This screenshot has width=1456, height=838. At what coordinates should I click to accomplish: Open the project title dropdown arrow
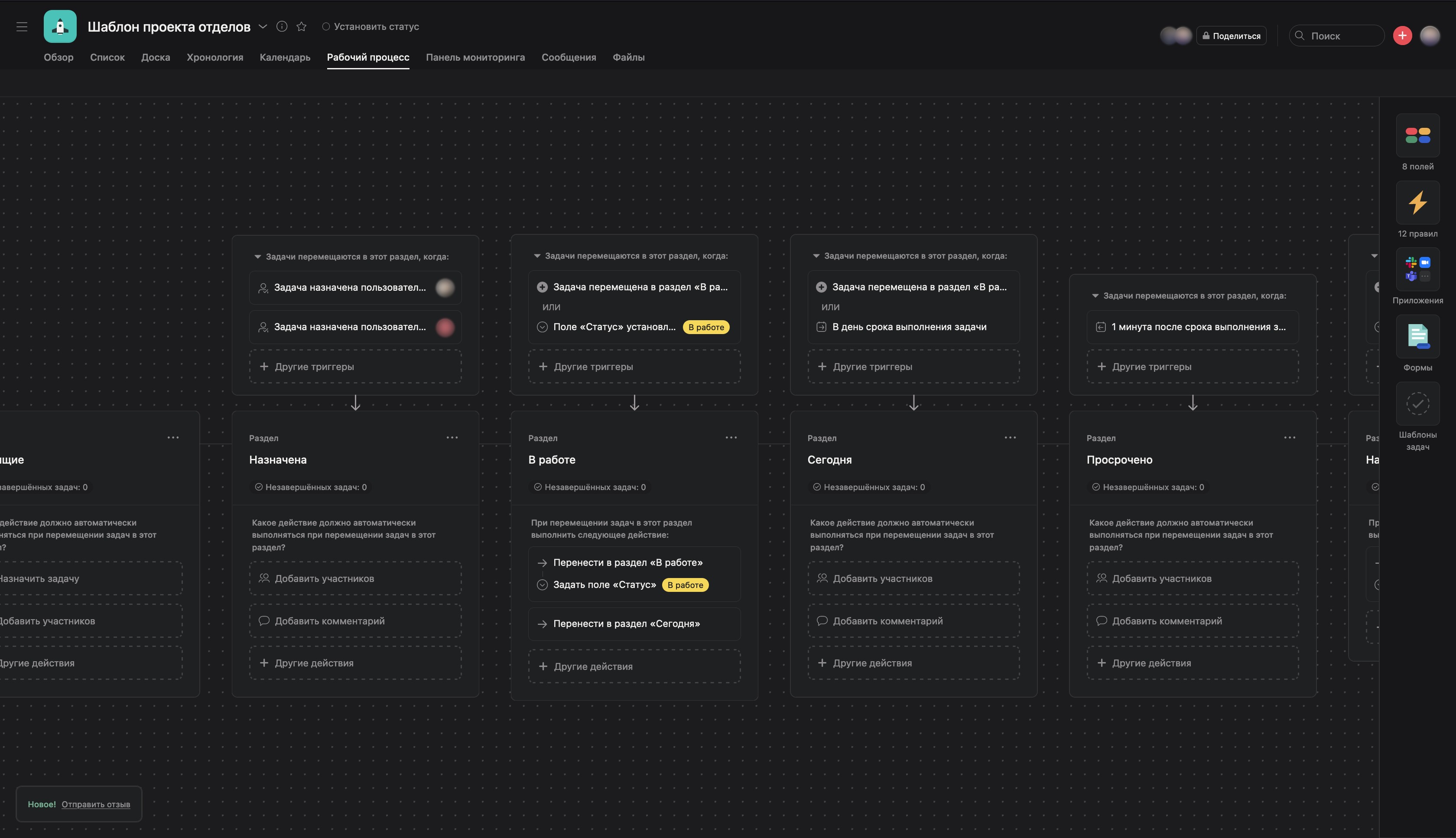263,26
